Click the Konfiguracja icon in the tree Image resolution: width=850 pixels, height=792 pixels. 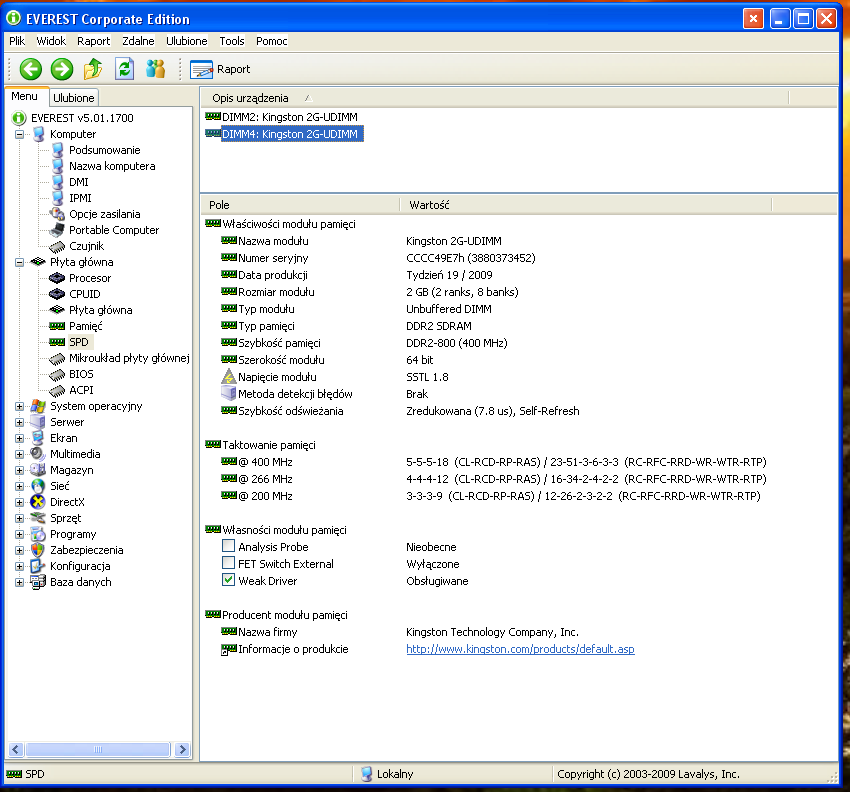(38, 566)
